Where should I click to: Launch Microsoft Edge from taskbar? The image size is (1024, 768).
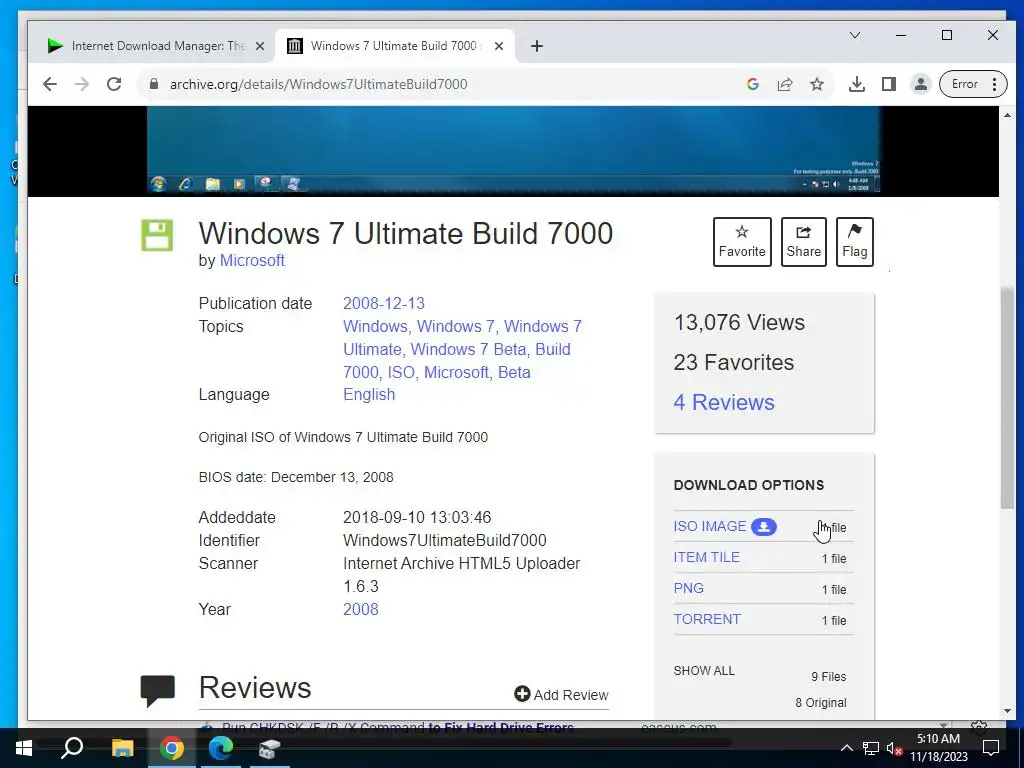point(221,748)
